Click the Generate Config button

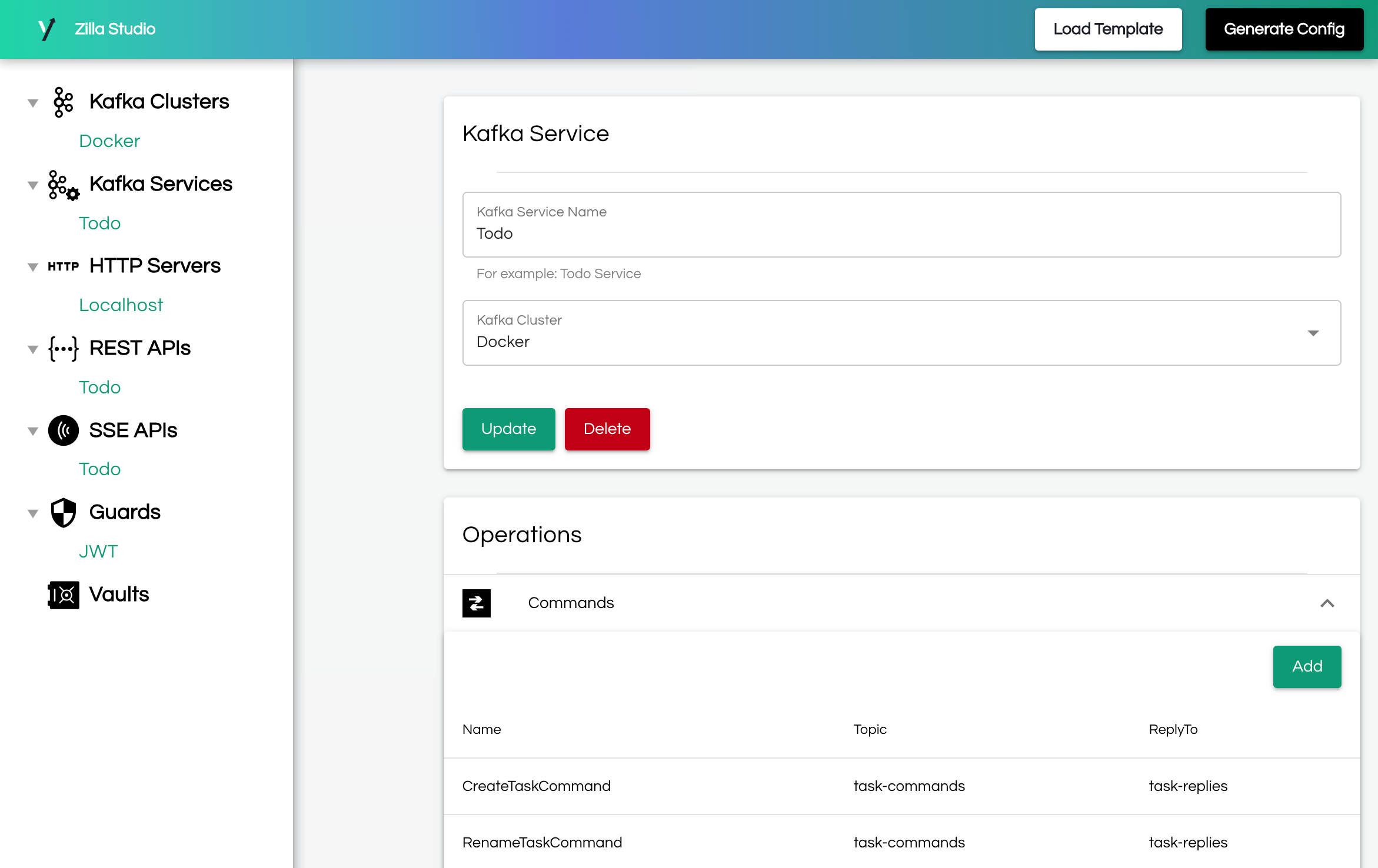1284,28
